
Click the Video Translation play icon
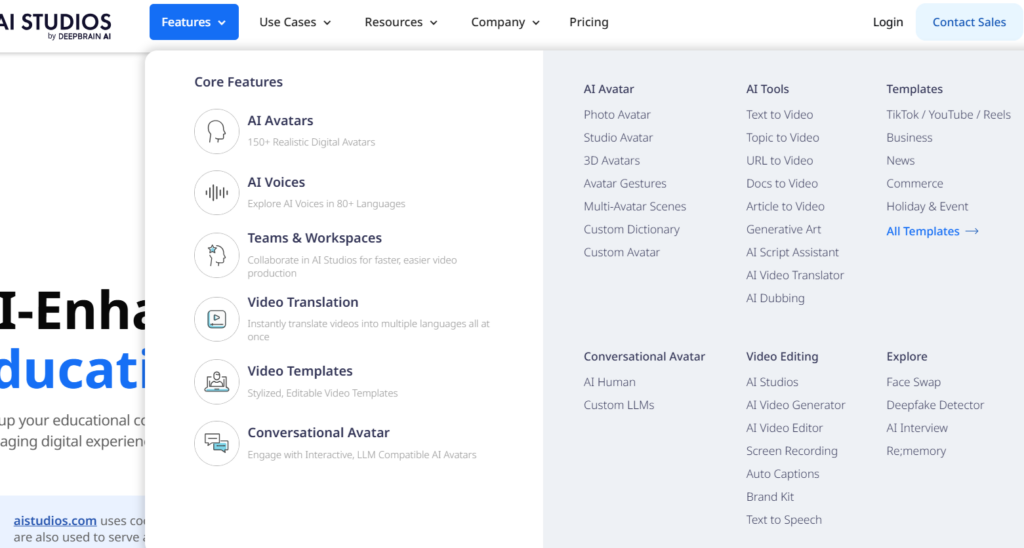click(x=216, y=319)
